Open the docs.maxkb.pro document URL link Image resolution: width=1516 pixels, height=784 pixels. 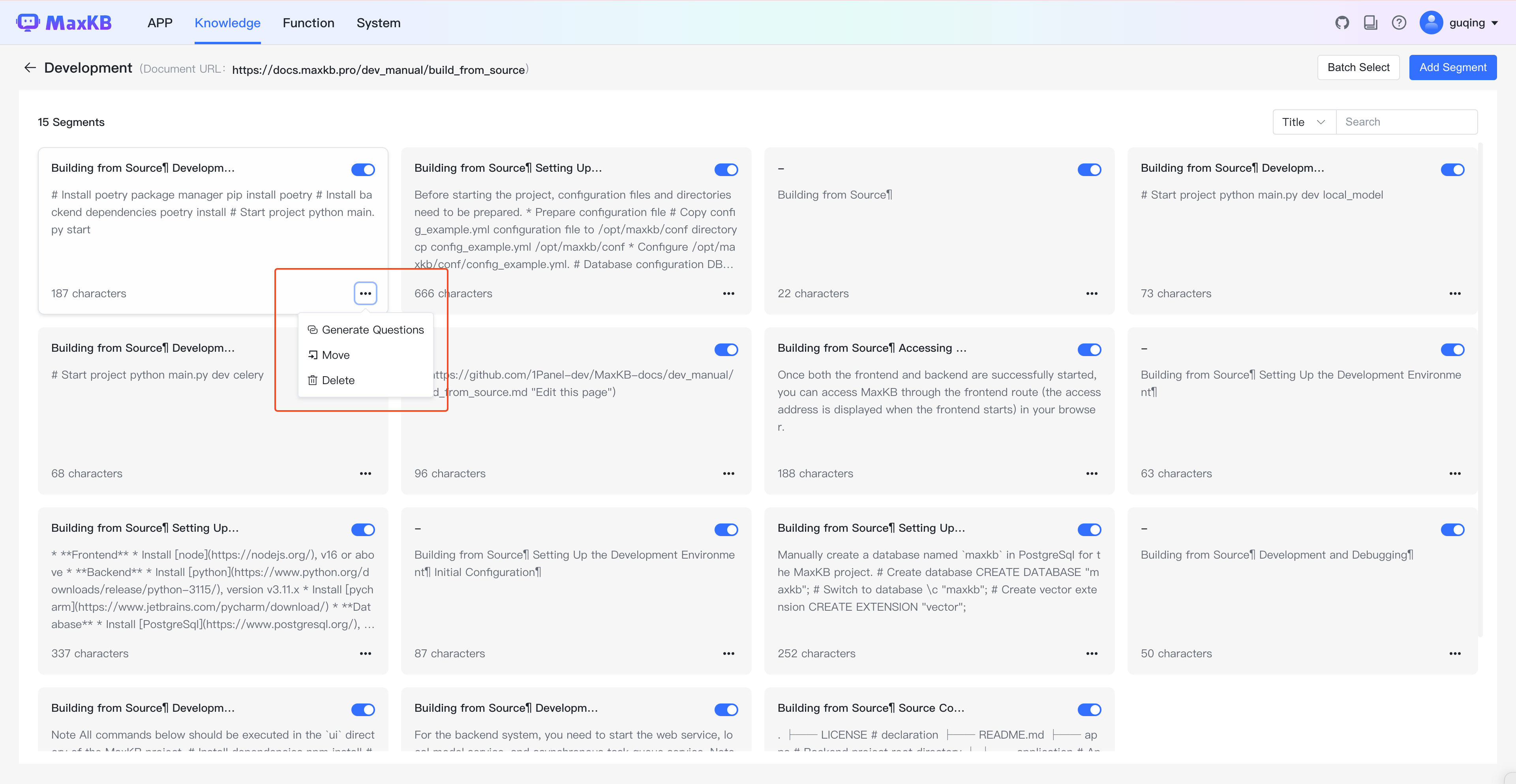[x=379, y=69]
